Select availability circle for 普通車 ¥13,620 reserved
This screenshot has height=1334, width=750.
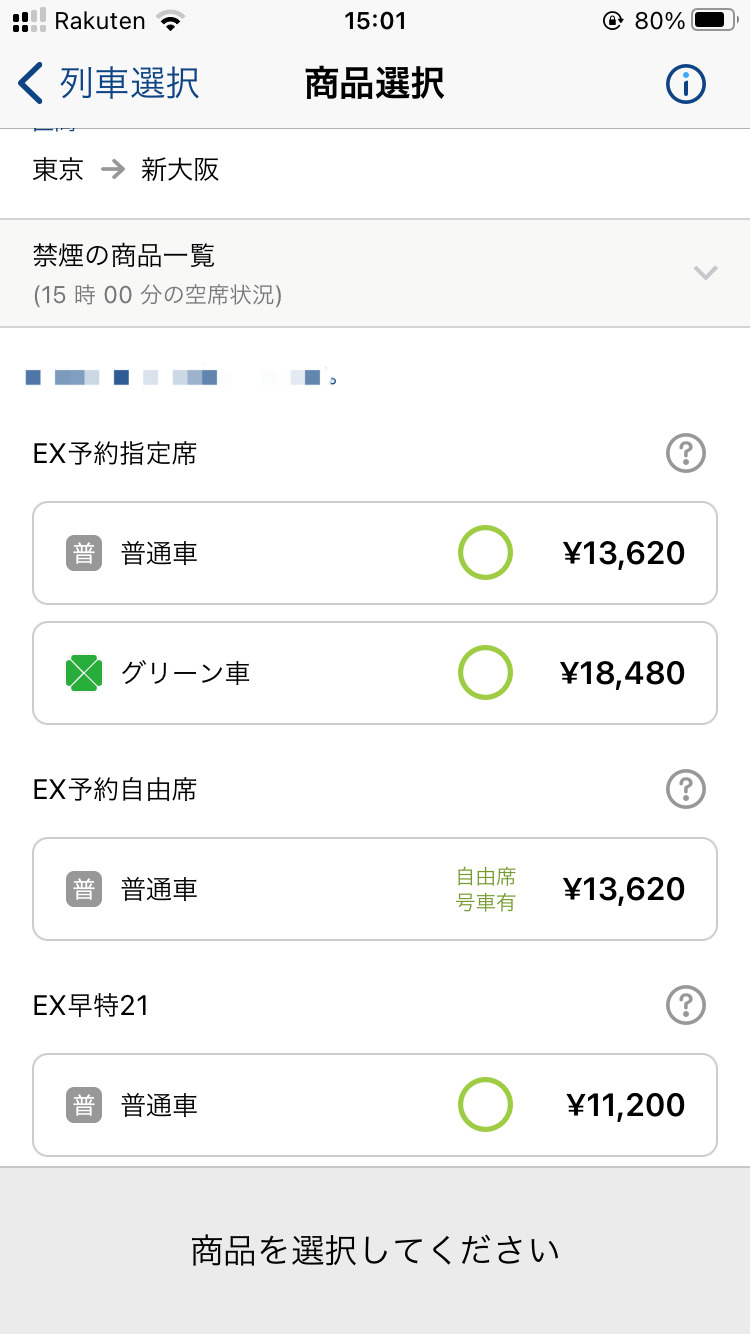pos(485,553)
